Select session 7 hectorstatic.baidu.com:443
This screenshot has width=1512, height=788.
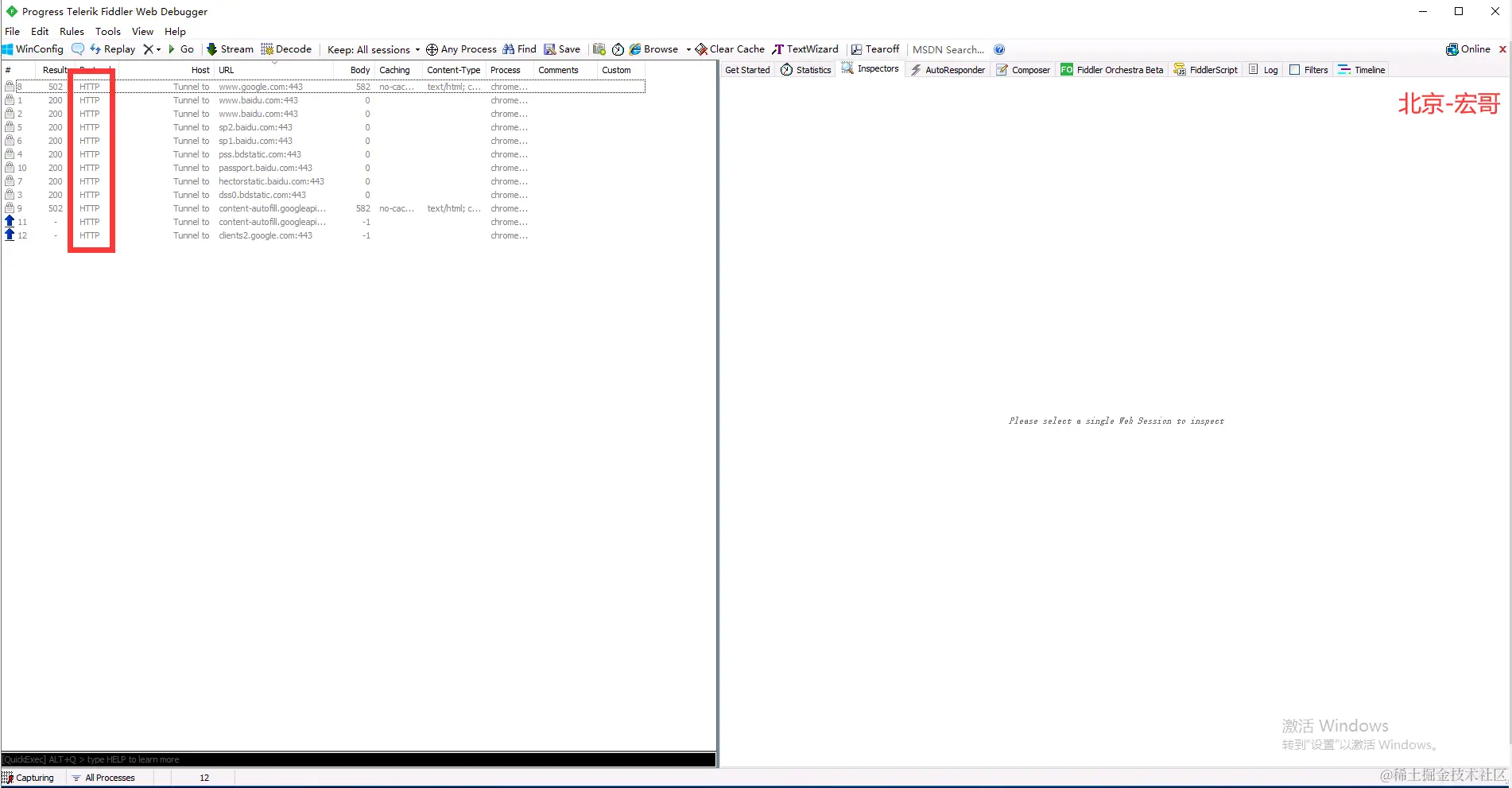[x=323, y=181]
